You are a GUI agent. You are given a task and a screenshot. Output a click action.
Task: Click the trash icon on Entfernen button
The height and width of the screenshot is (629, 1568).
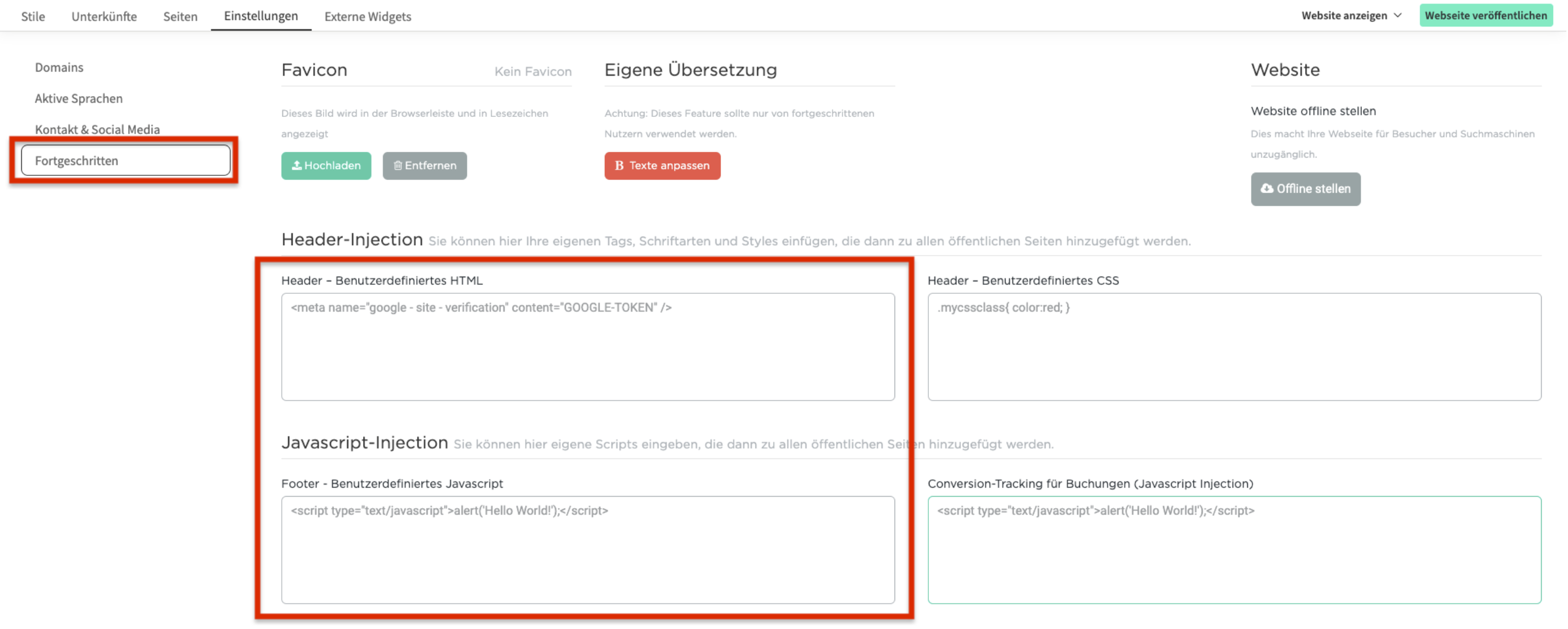coord(397,166)
